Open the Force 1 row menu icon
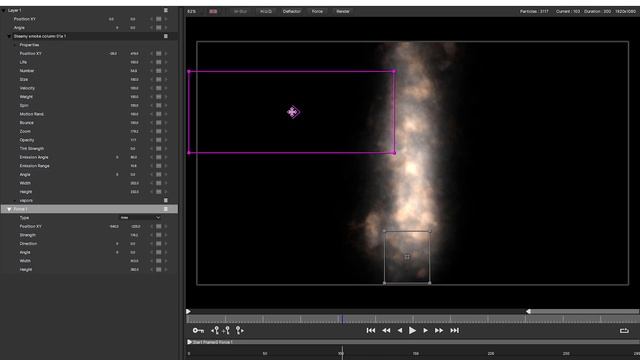The width and height of the screenshot is (640, 360). tap(166, 209)
